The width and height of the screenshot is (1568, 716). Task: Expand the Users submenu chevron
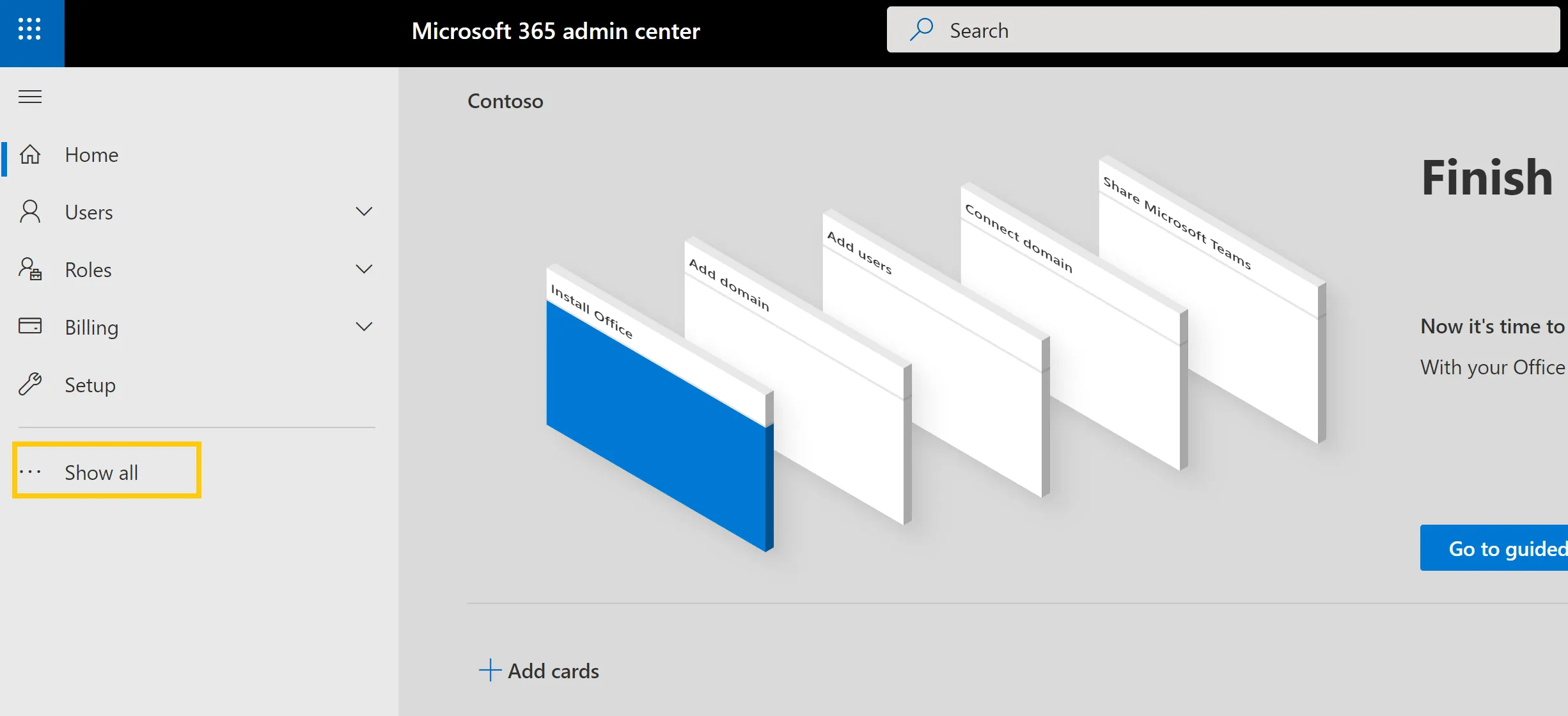coord(364,212)
